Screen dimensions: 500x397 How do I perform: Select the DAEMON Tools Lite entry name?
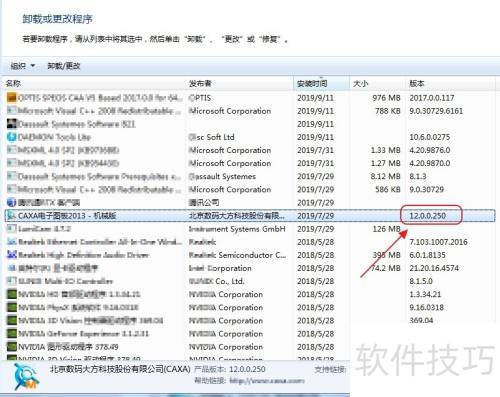(54, 137)
